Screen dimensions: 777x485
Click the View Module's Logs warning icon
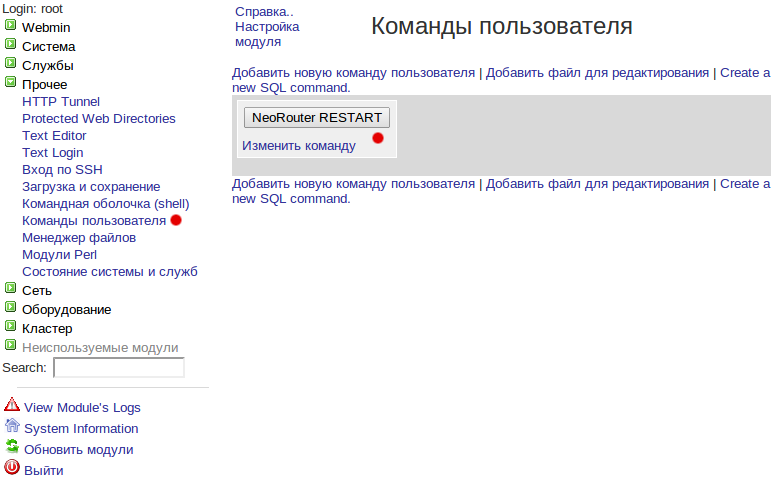coord(12,405)
